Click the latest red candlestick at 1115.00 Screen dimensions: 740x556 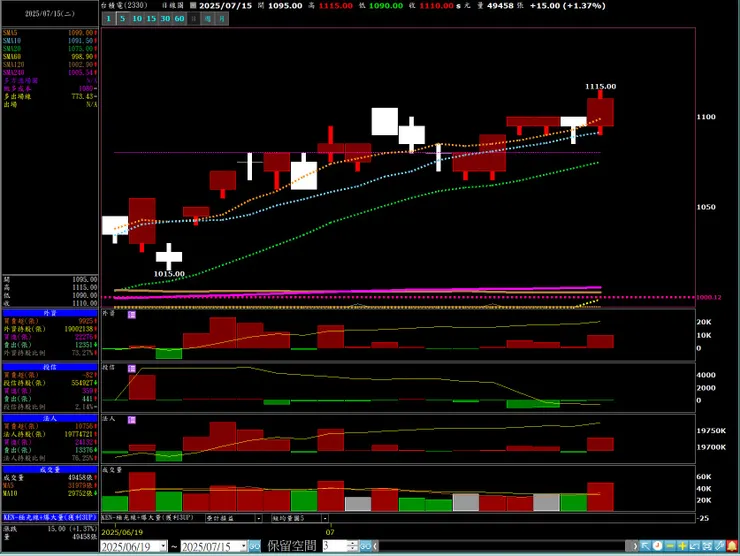click(x=600, y=112)
